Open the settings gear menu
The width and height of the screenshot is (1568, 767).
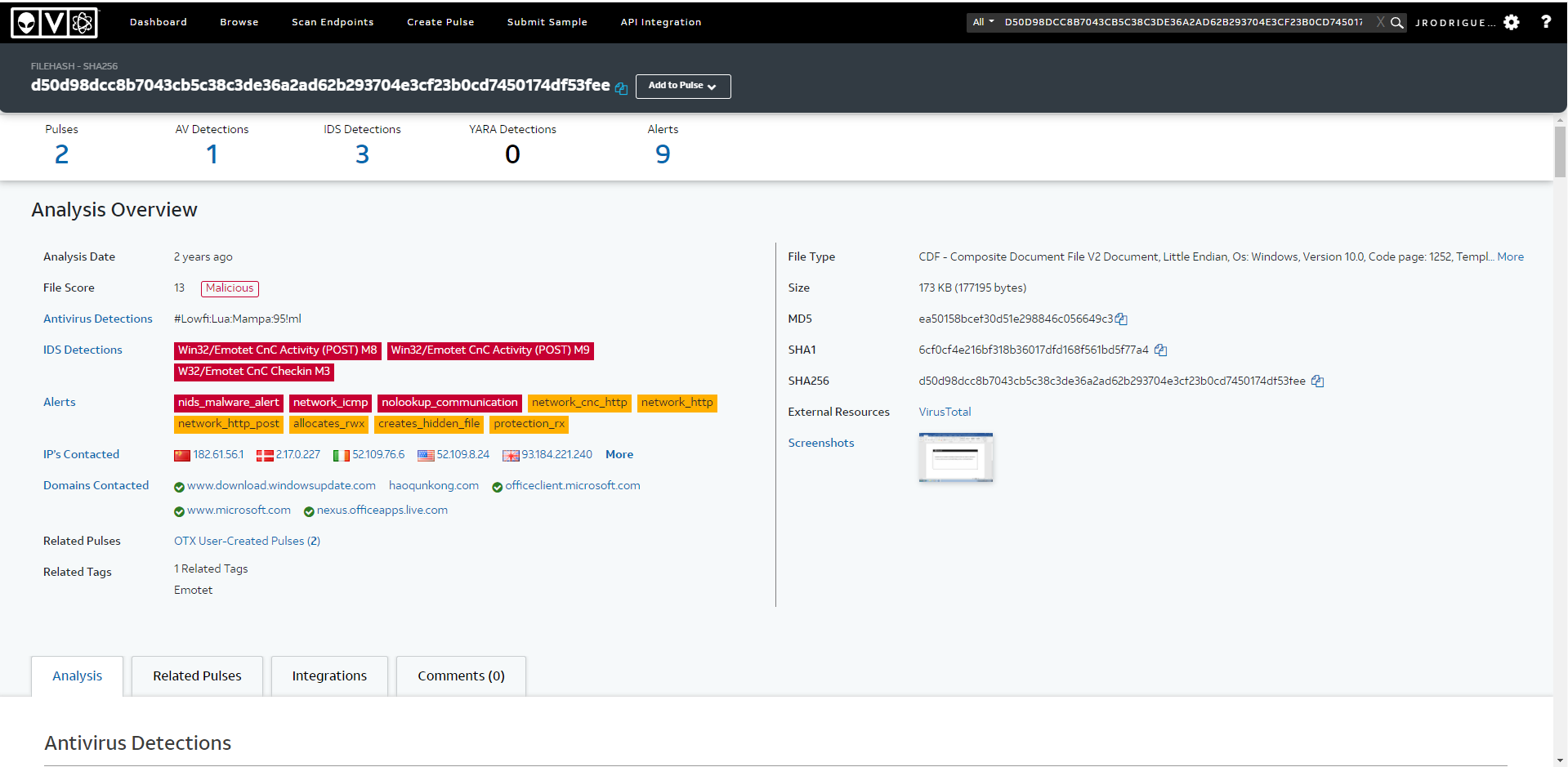click(x=1512, y=23)
